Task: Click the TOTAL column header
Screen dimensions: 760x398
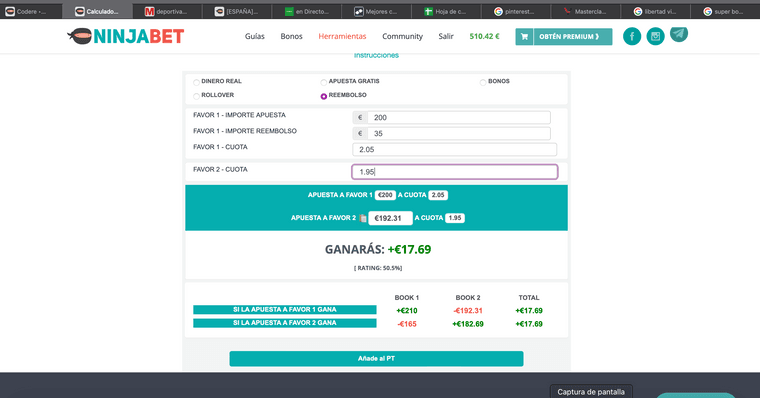Action: [529, 298]
